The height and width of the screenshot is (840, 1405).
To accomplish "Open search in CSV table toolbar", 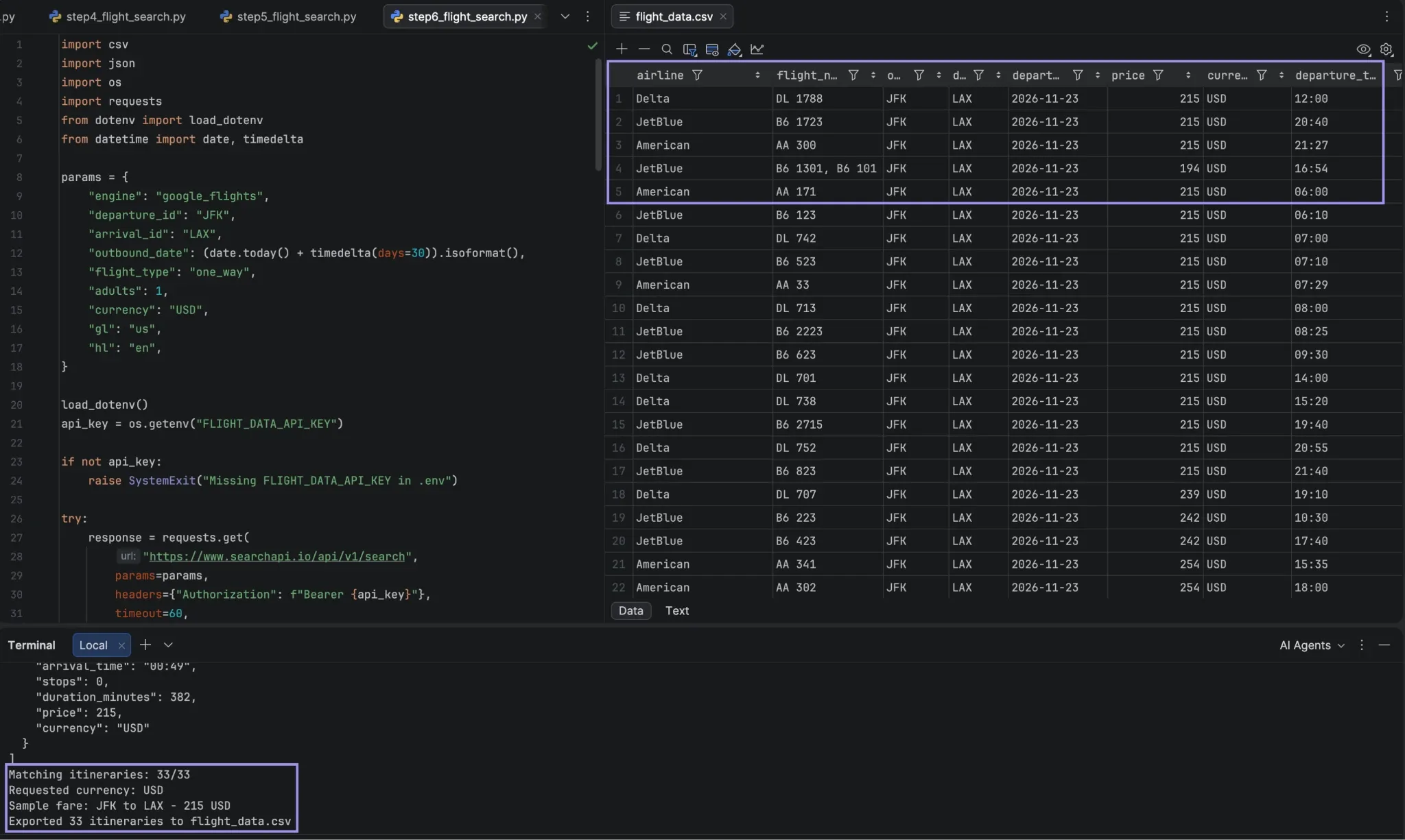I will 666,49.
